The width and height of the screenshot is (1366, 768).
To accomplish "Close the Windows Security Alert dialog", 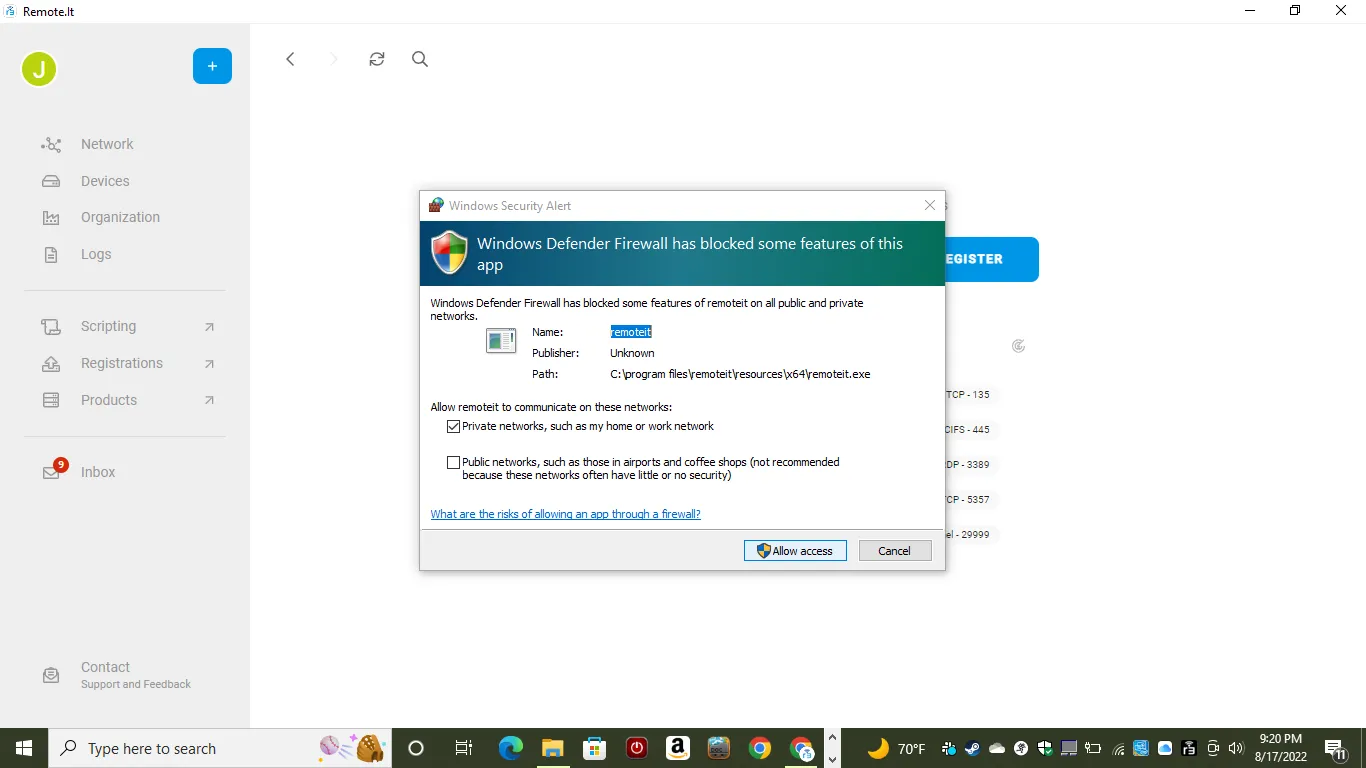I will 930,205.
